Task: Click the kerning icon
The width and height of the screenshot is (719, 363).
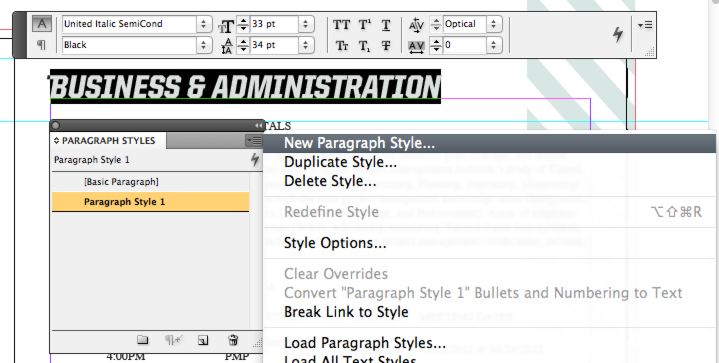Action: (x=416, y=25)
